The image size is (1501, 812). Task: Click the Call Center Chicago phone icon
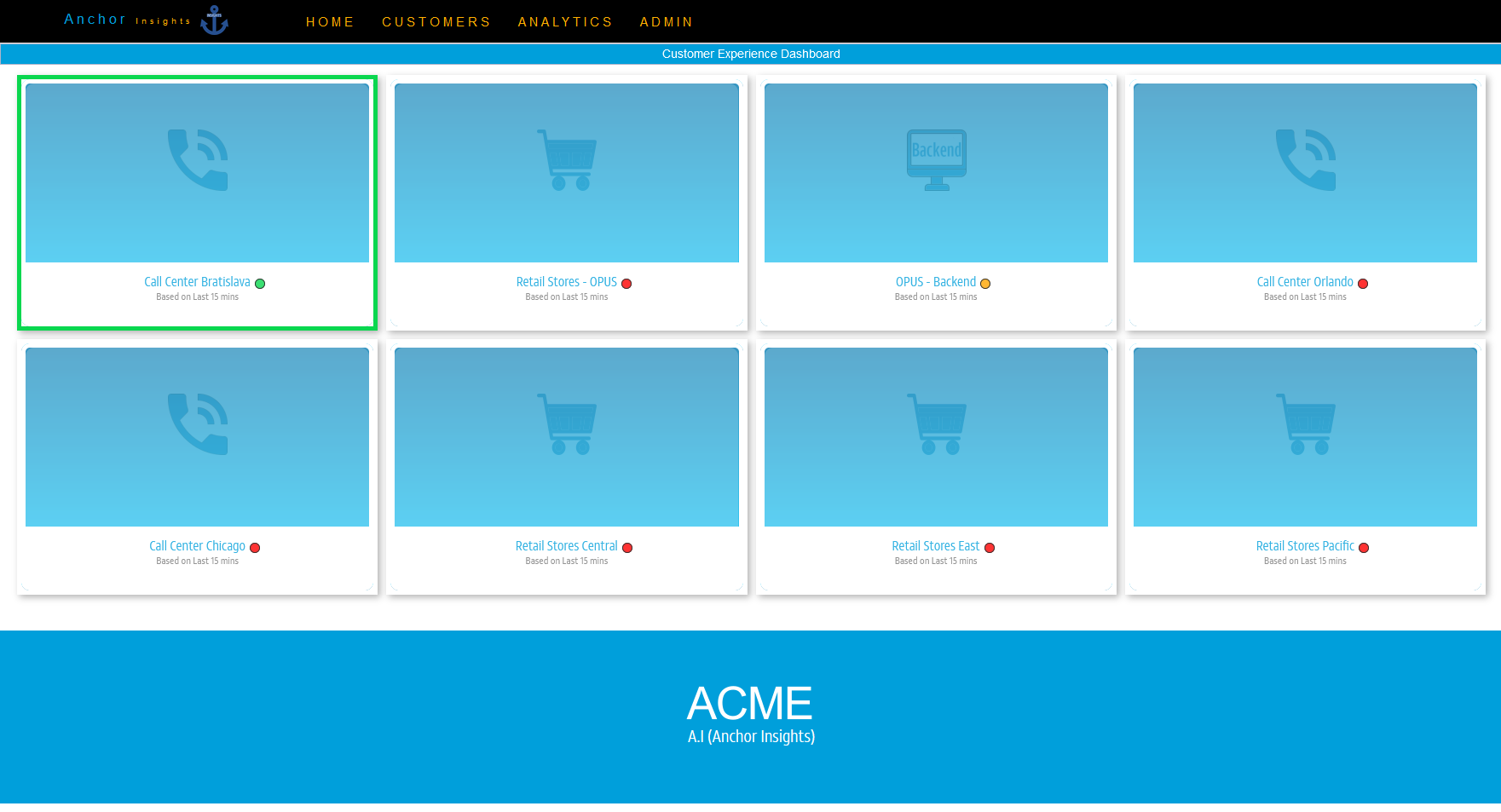coord(198,423)
